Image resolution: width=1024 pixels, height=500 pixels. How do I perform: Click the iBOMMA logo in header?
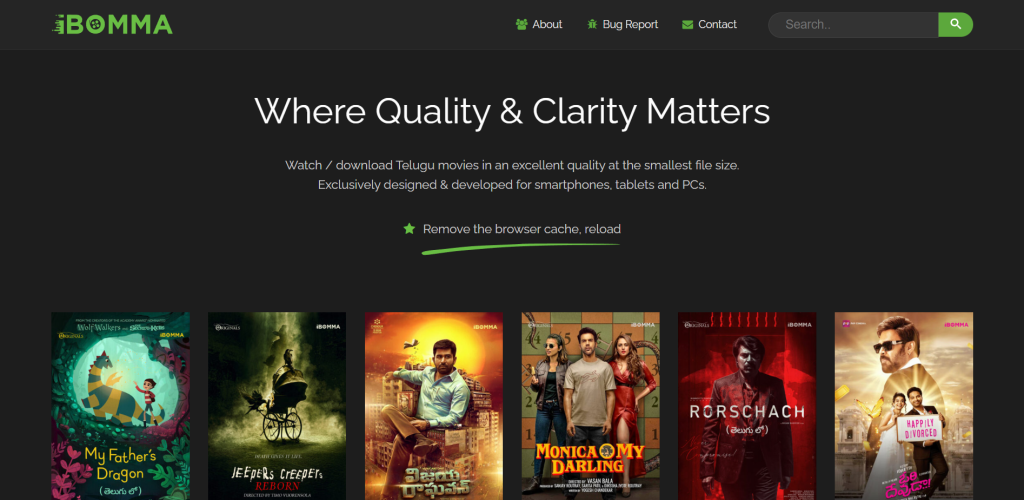coord(112,25)
